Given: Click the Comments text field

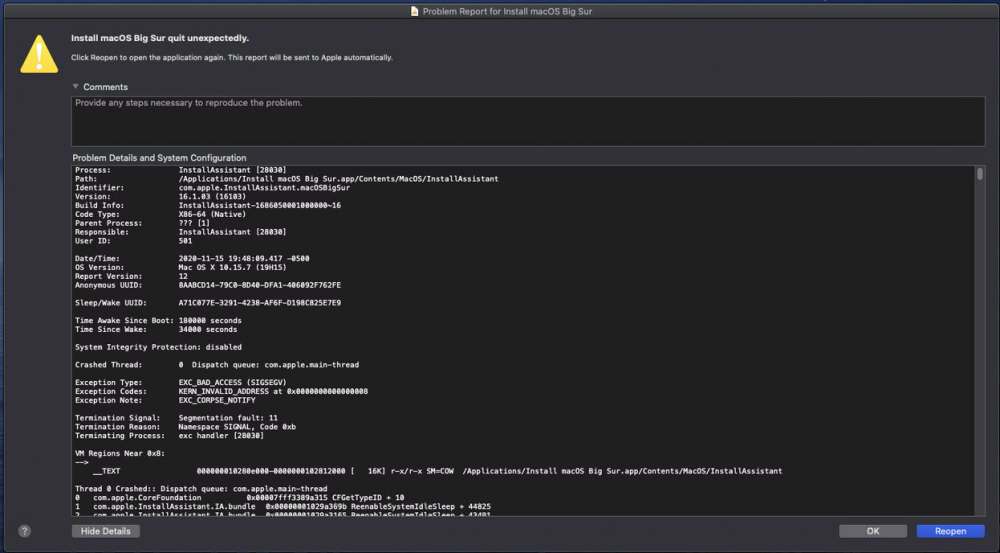Looking at the screenshot, I should (x=528, y=121).
